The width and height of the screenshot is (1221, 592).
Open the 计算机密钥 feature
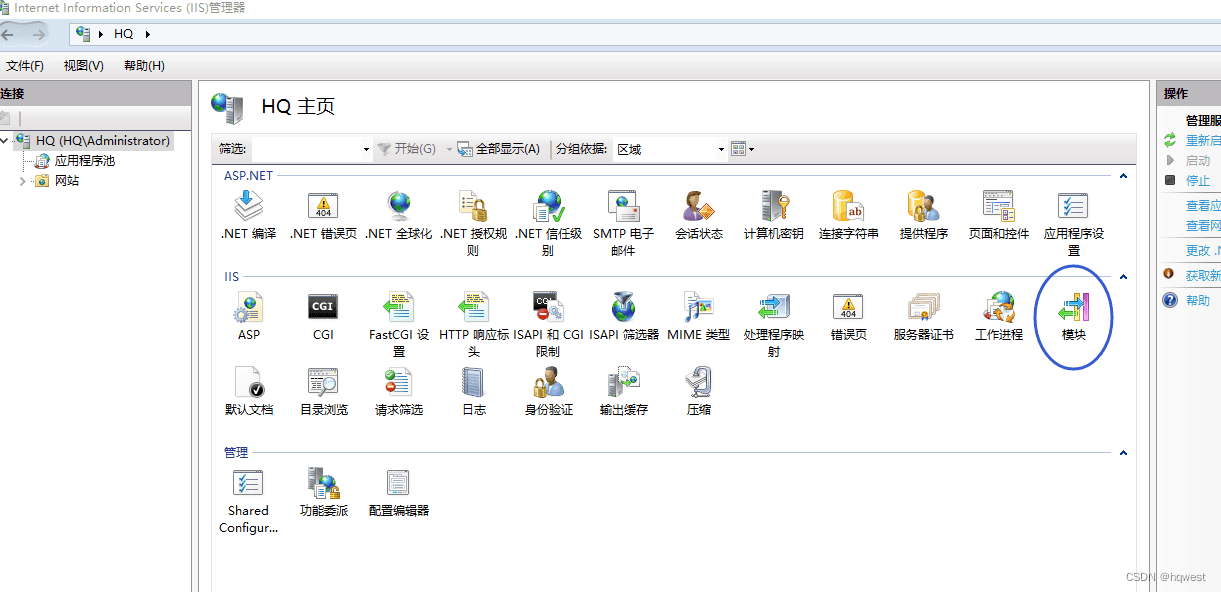(x=773, y=216)
